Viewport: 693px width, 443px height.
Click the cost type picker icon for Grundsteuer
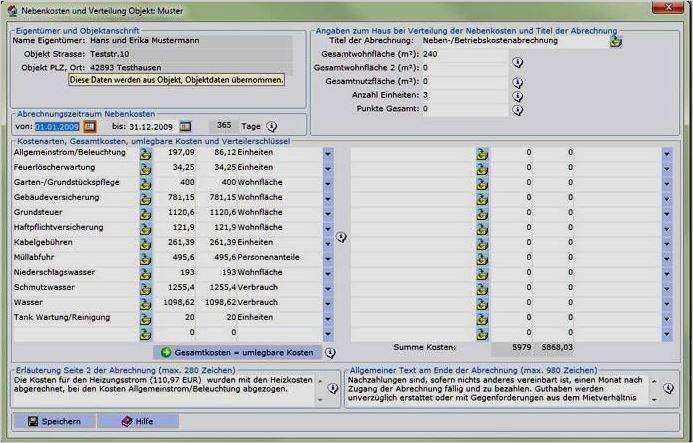[x=145, y=213]
